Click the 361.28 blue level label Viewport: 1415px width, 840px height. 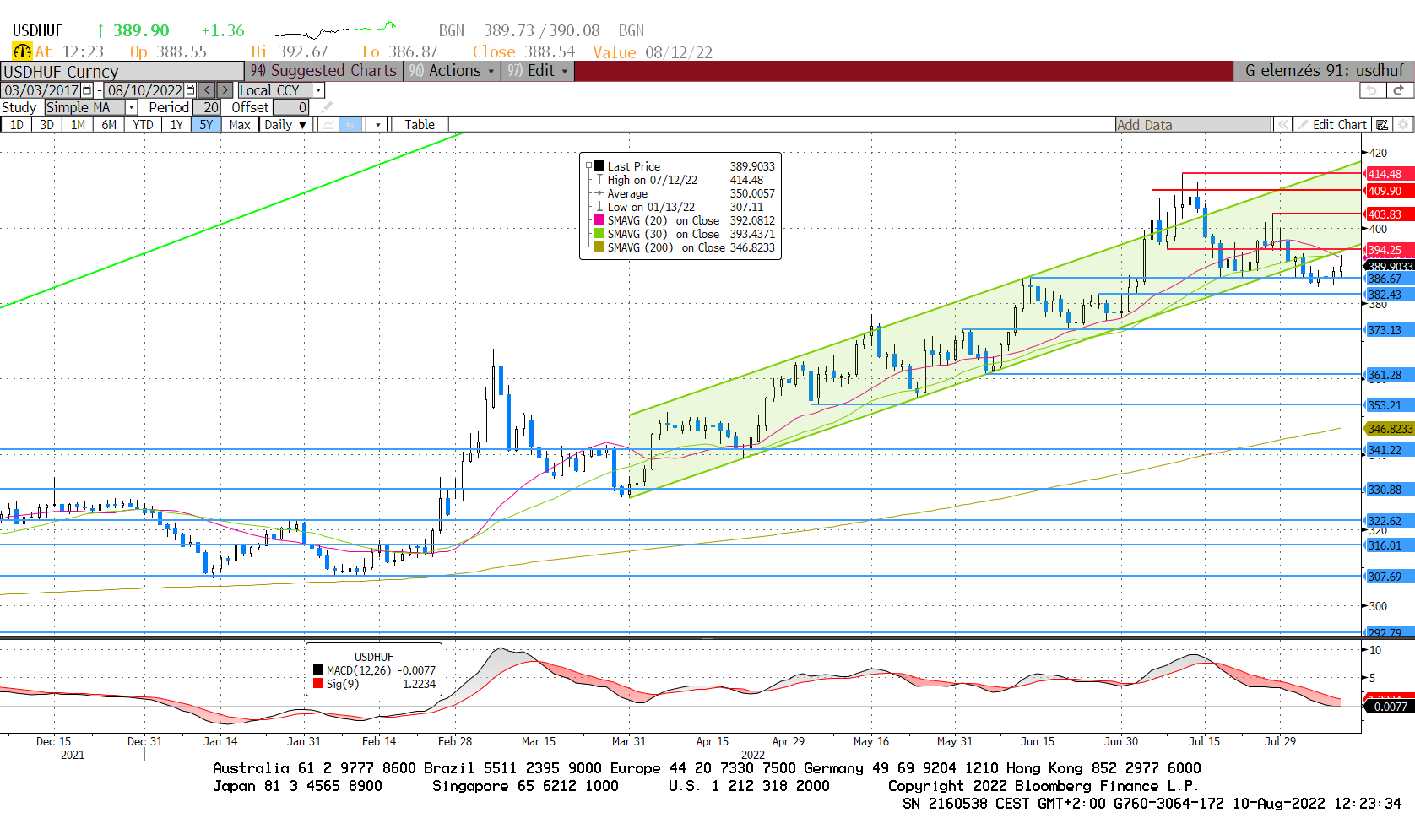coord(1389,375)
